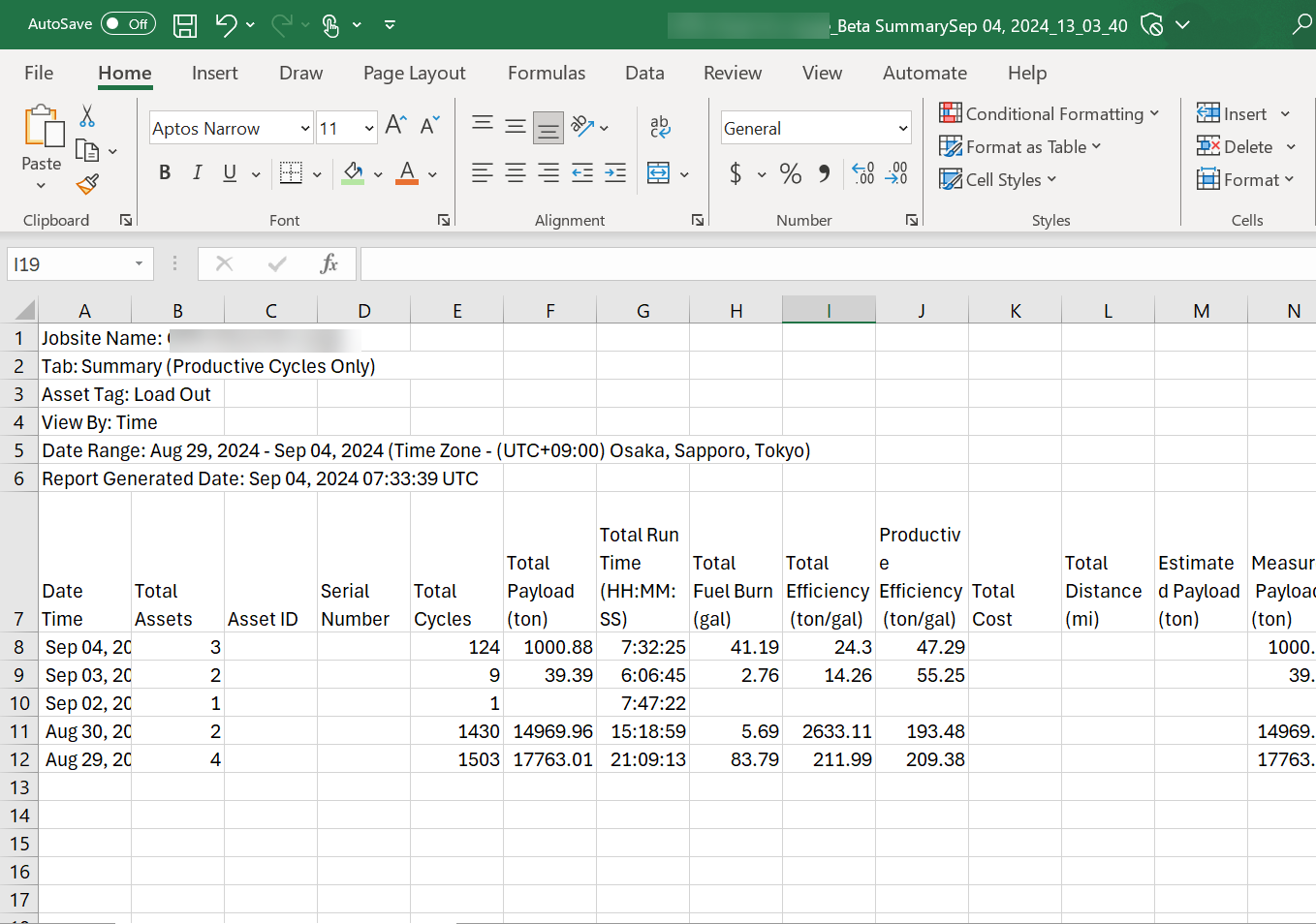1316x924 pixels.
Task: Apply Percent Style number format
Action: 791,173
